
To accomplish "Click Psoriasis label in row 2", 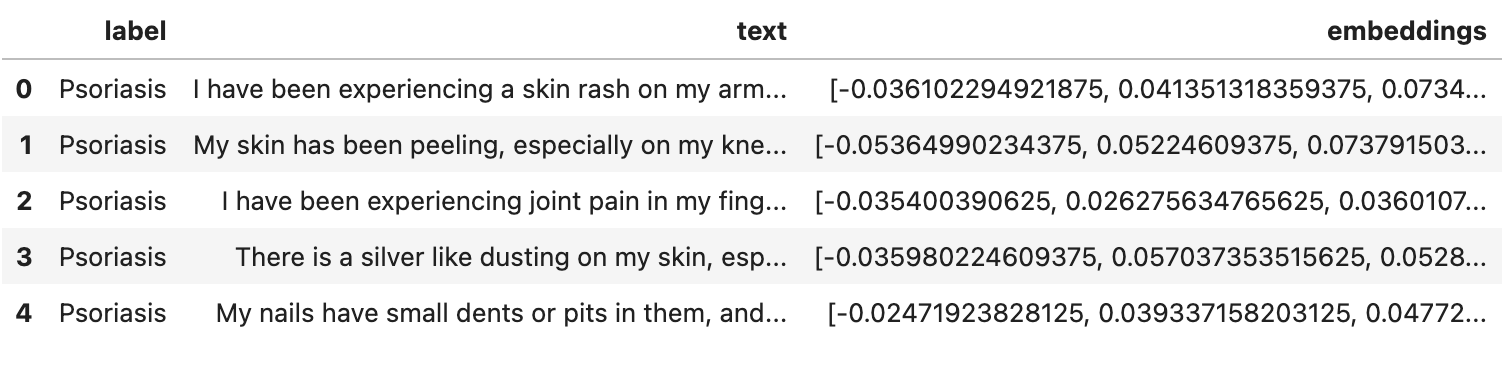I will click(x=112, y=201).
